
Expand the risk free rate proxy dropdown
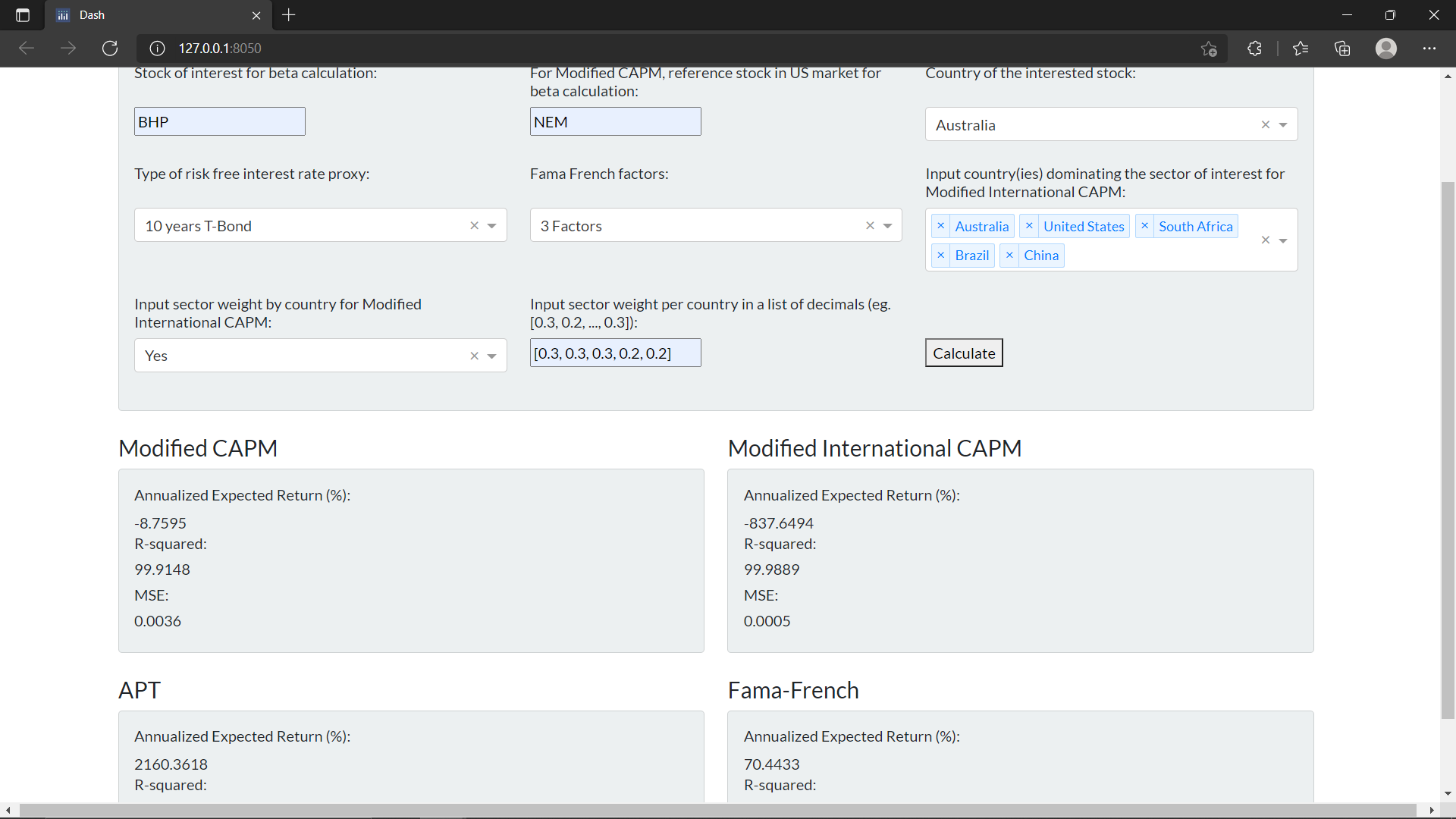491,226
